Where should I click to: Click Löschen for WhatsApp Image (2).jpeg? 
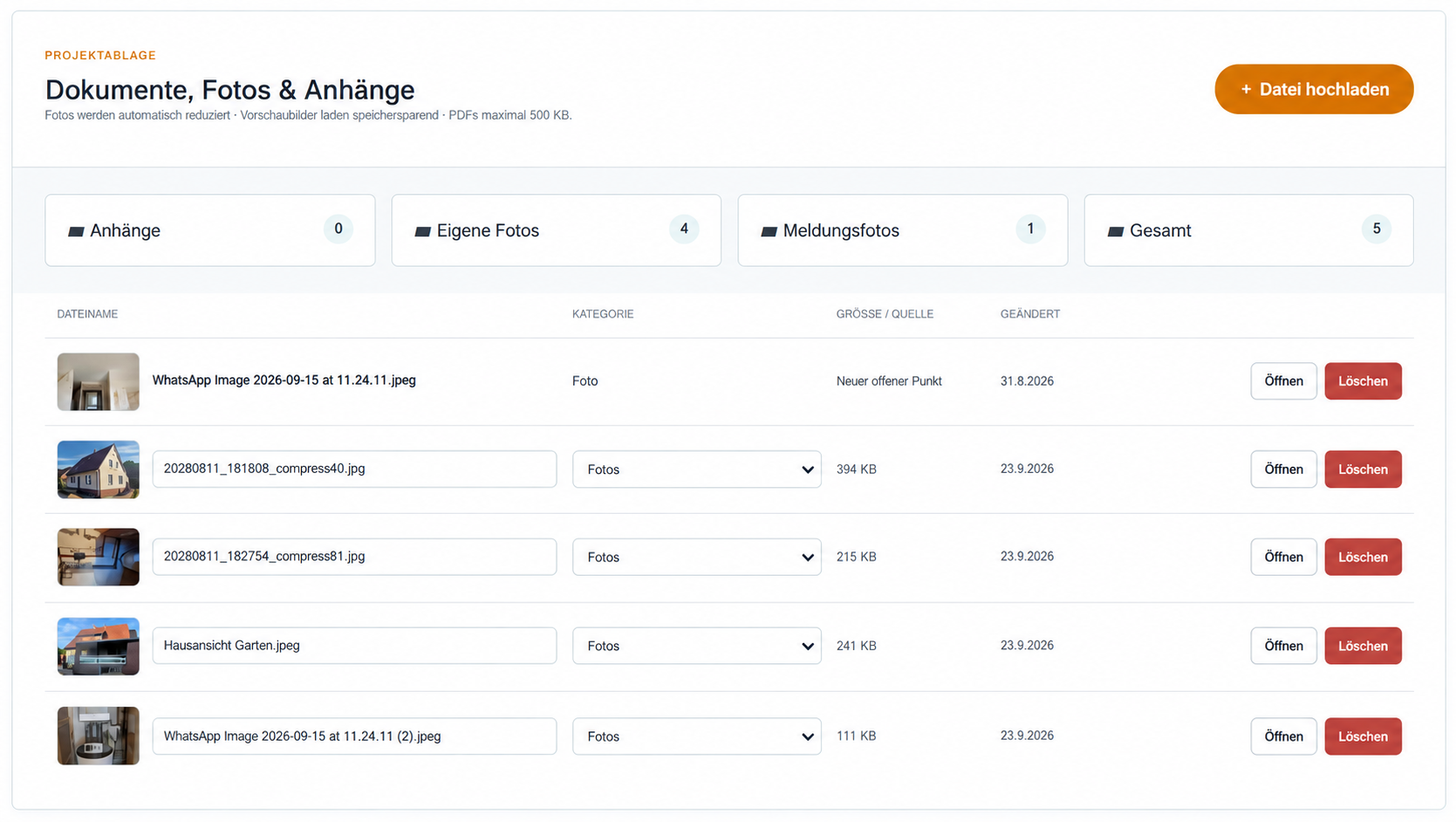click(1363, 736)
